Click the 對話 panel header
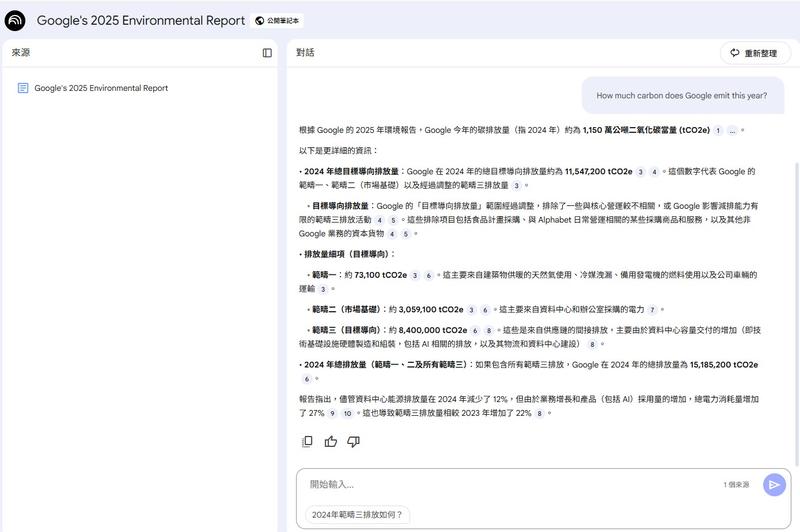 (x=305, y=53)
